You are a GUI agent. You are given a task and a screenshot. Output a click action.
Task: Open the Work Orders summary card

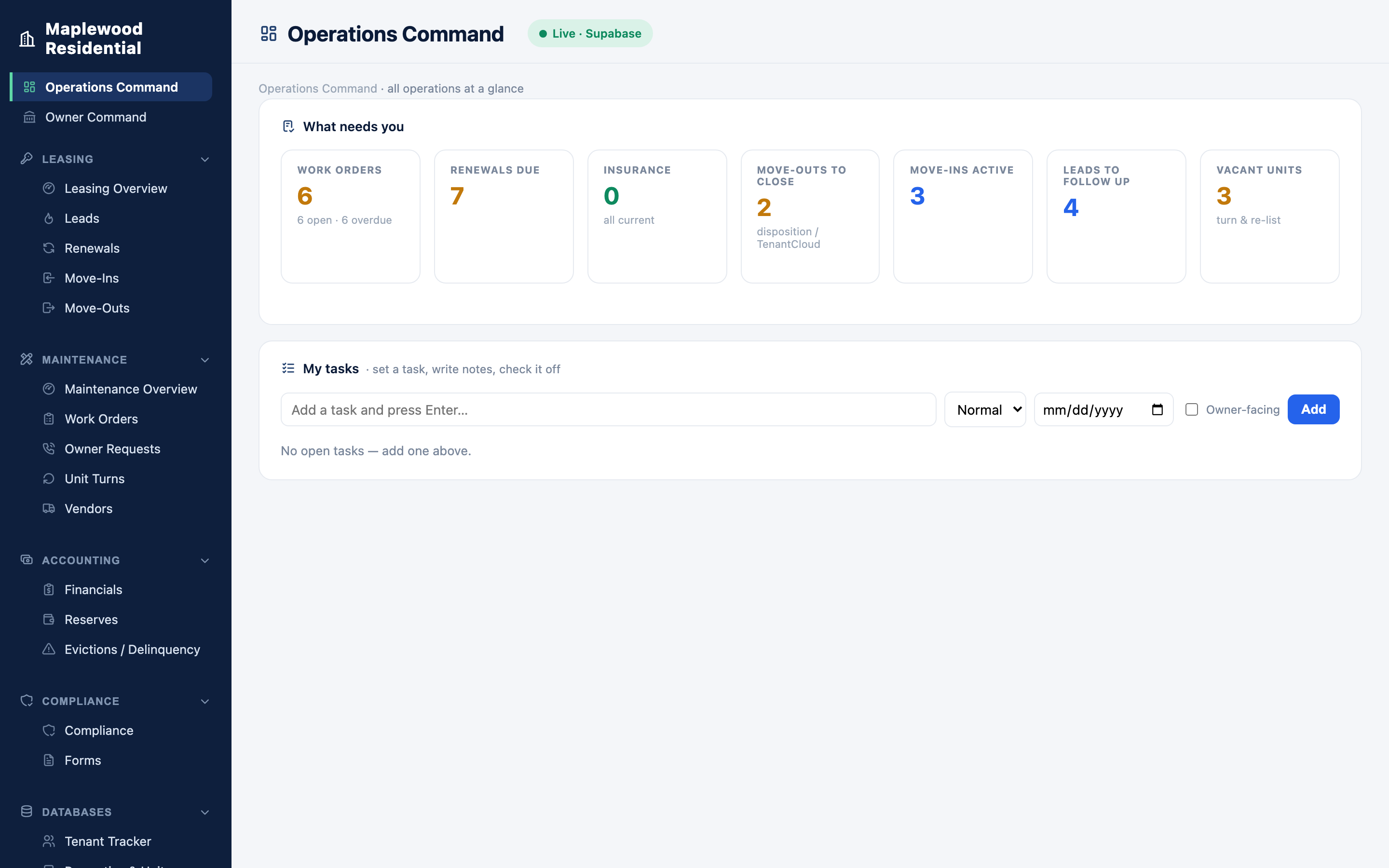click(x=350, y=216)
